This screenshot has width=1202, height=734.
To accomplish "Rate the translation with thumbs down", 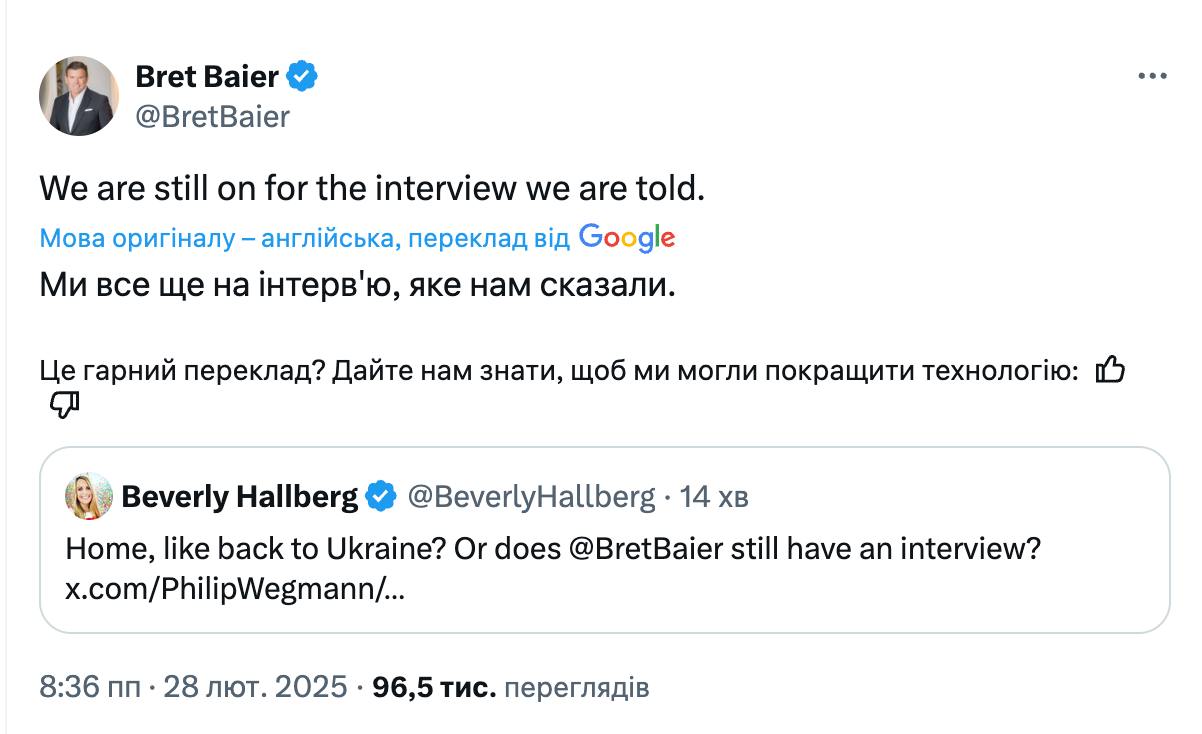I will point(64,405).
